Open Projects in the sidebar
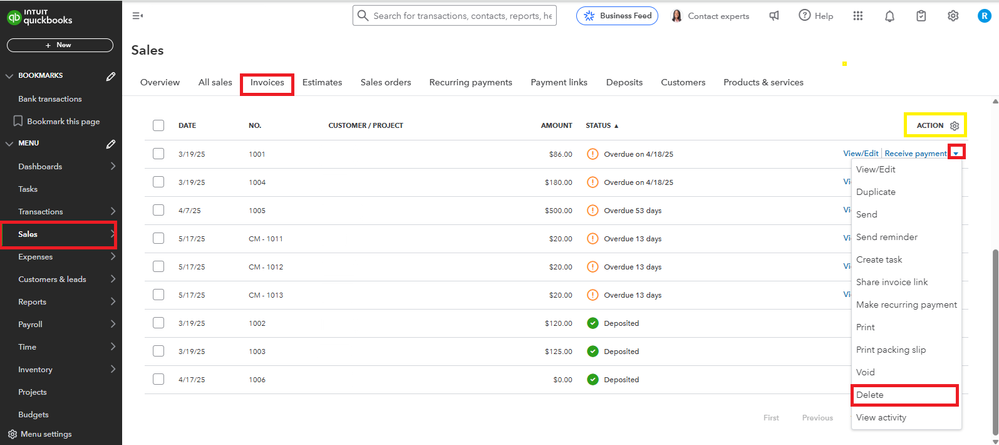999x445 pixels. point(32,392)
